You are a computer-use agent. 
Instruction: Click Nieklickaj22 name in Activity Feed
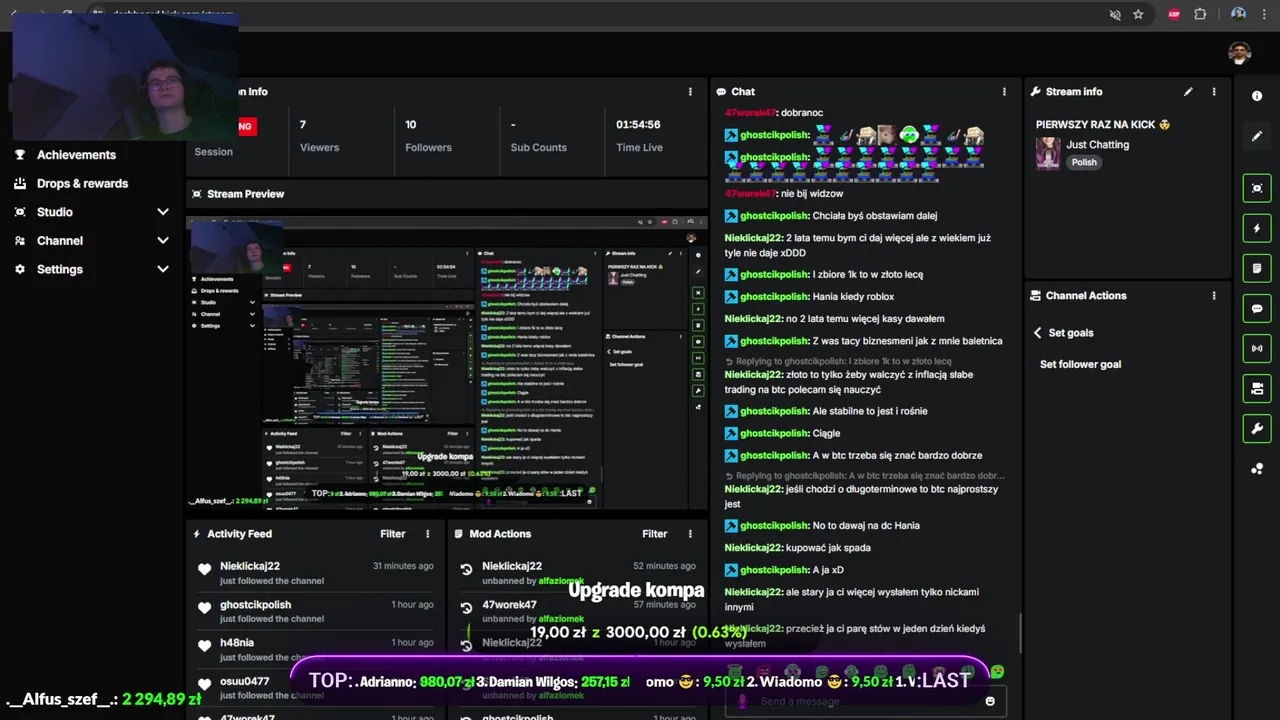tap(250, 566)
